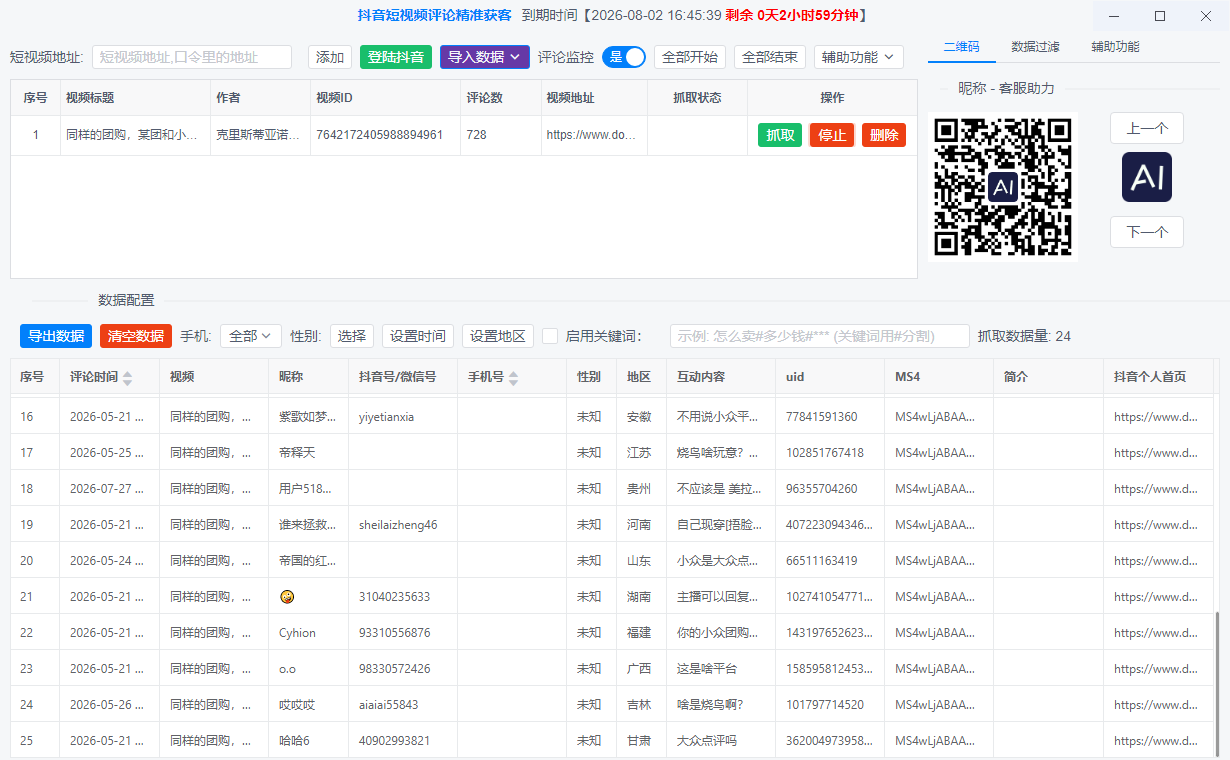
Task: Click the emoji nickname in row 21
Action: pos(287,597)
